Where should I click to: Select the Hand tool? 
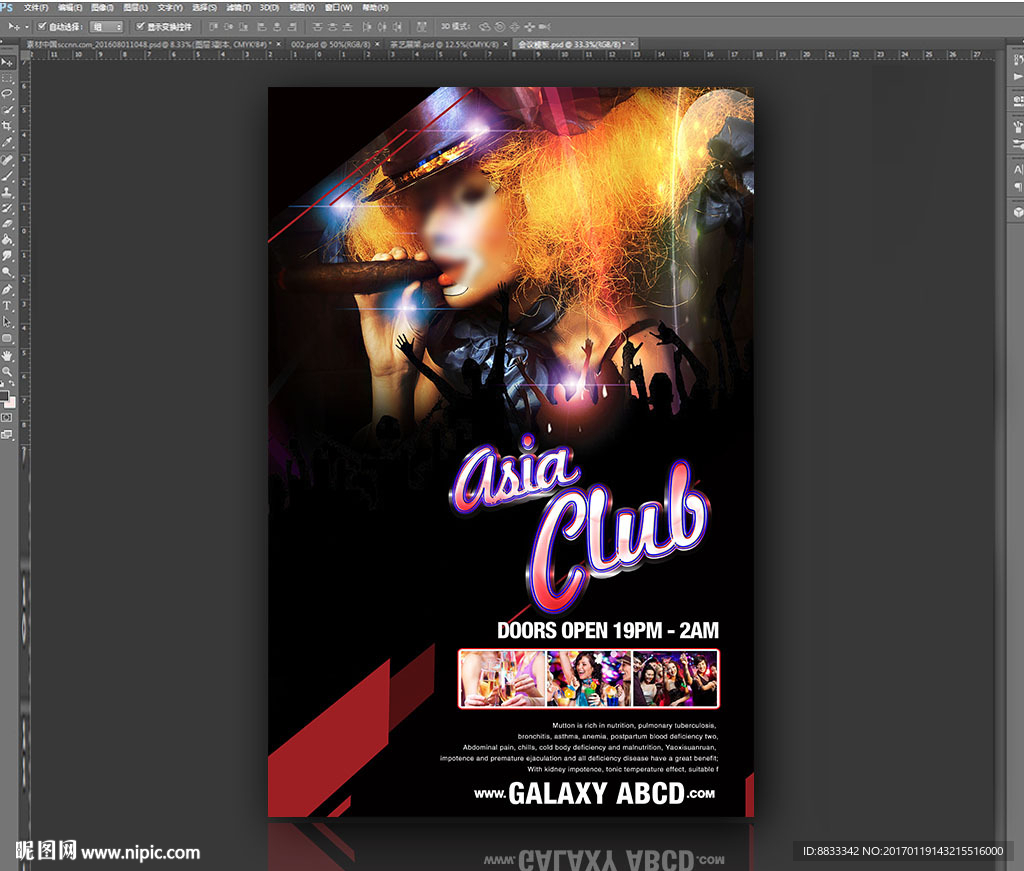coord(7,356)
